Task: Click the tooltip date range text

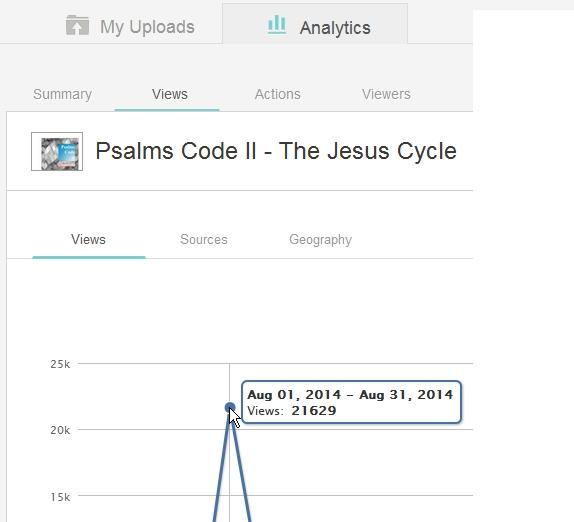Action: pyautogui.click(x=350, y=395)
